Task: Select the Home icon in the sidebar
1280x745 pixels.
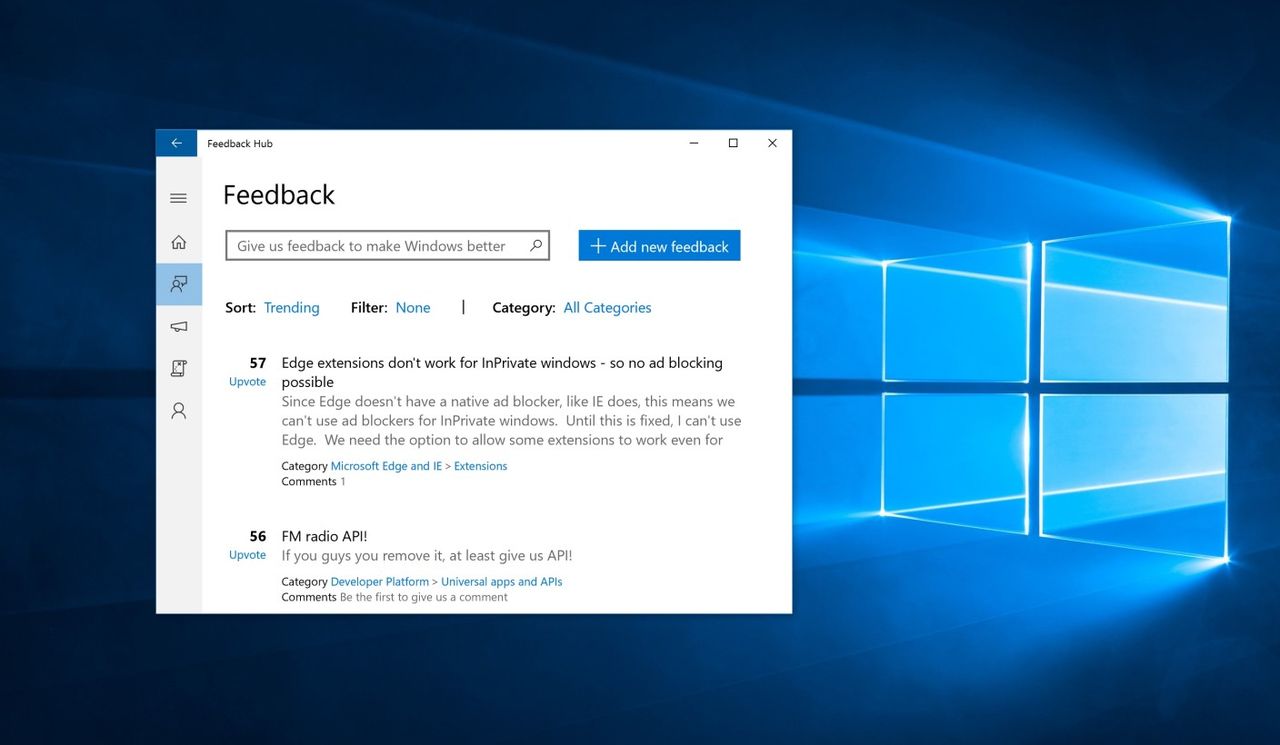Action: (178, 241)
